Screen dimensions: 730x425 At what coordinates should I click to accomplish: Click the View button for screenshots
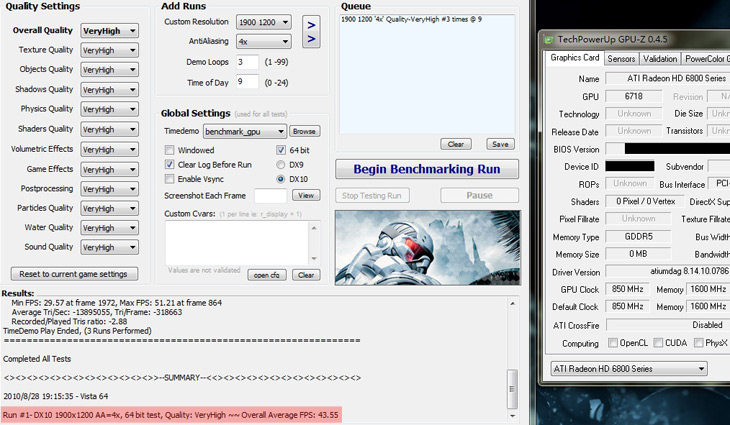[306, 196]
